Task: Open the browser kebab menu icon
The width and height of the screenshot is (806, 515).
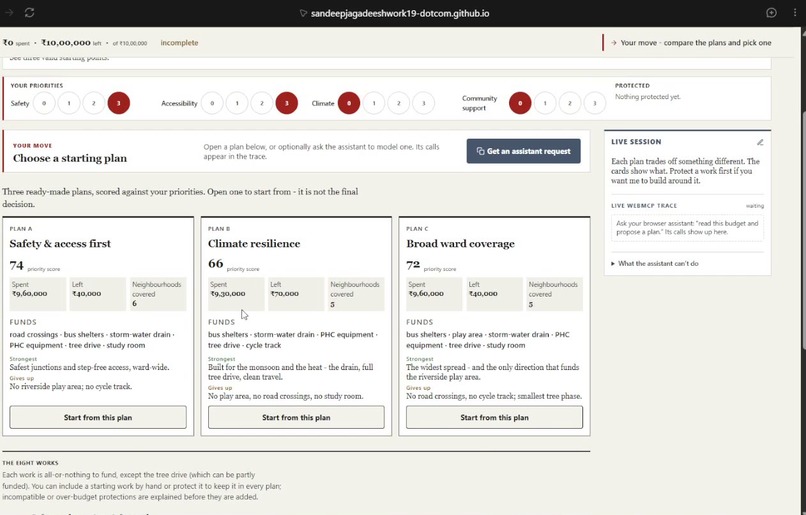Action: pos(795,13)
